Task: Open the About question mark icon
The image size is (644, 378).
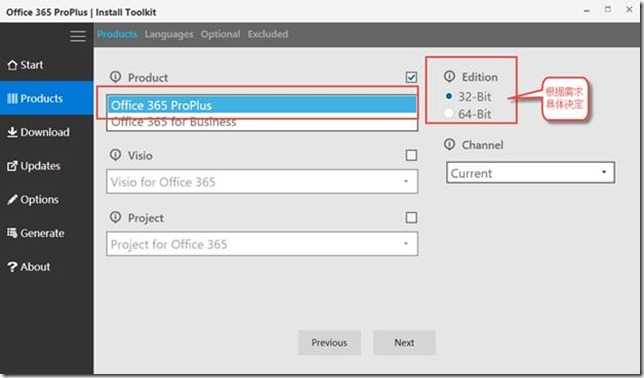Action: tap(12, 267)
